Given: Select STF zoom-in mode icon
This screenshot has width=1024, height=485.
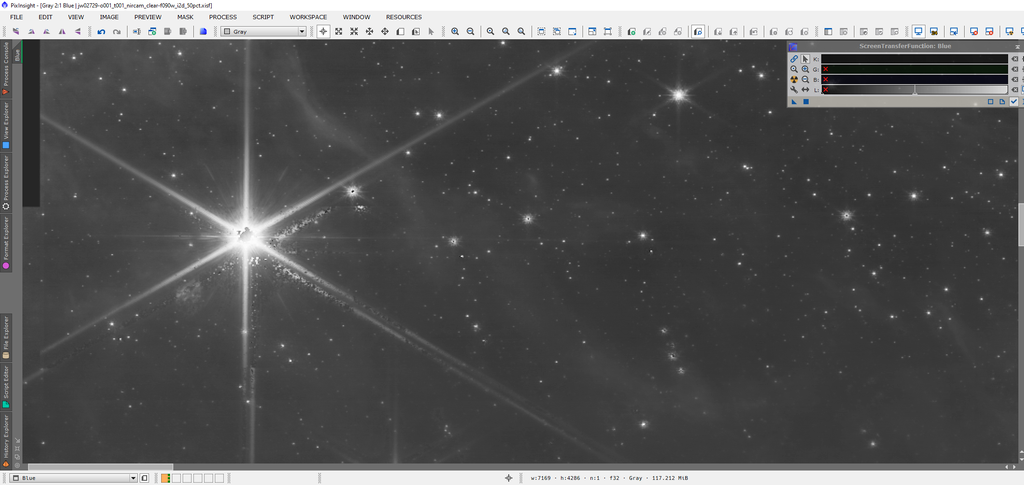Looking at the screenshot, I should [806, 69].
